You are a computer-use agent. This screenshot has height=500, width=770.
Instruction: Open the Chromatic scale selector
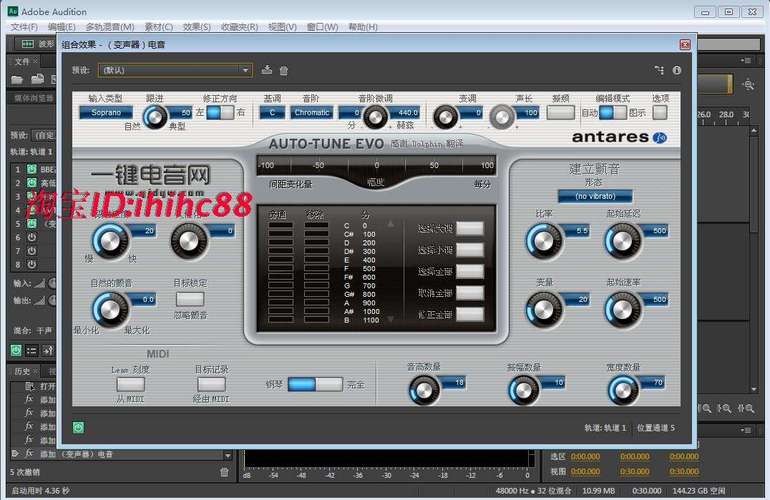click(x=311, y=112)
